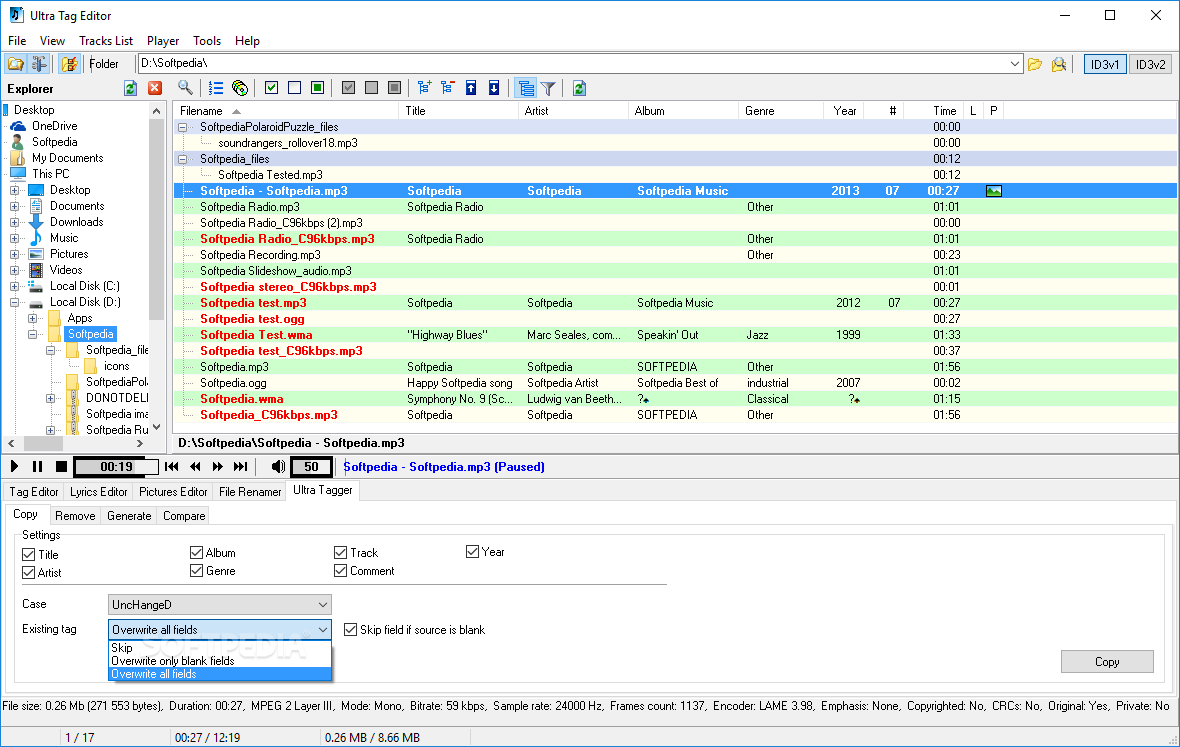Expand Local Disk (C:) in Explorer

point(14,287)
